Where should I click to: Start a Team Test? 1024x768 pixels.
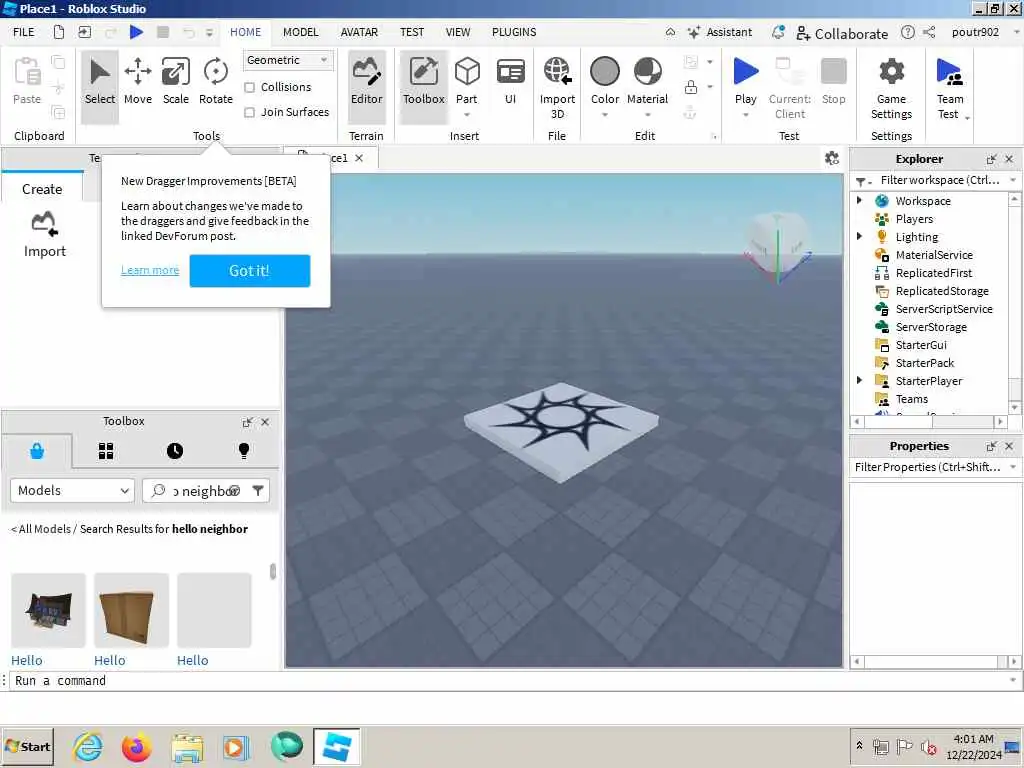950,88
